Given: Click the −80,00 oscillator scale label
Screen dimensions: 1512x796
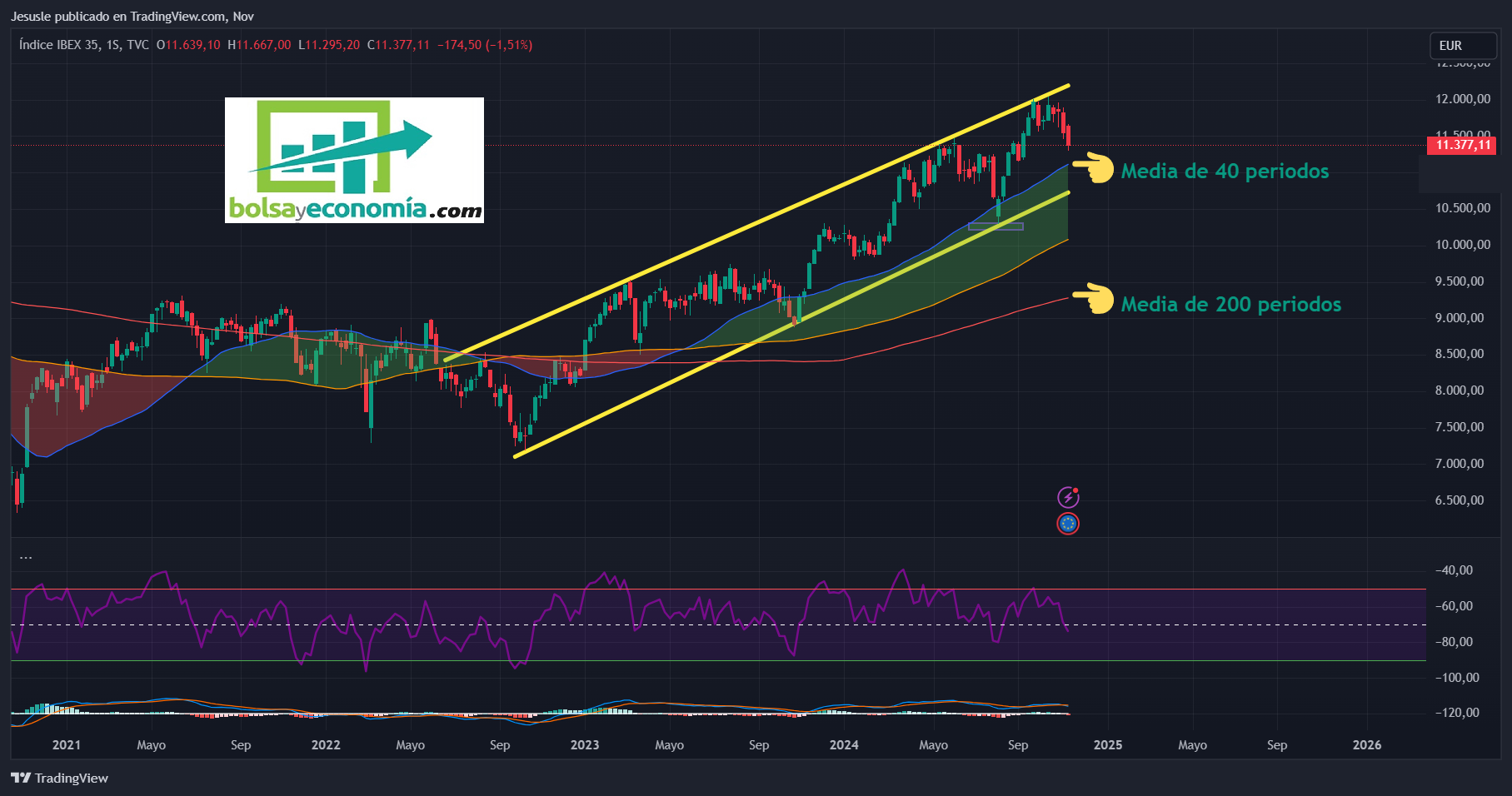Looking at the screenshot, I should point(1454,642).
